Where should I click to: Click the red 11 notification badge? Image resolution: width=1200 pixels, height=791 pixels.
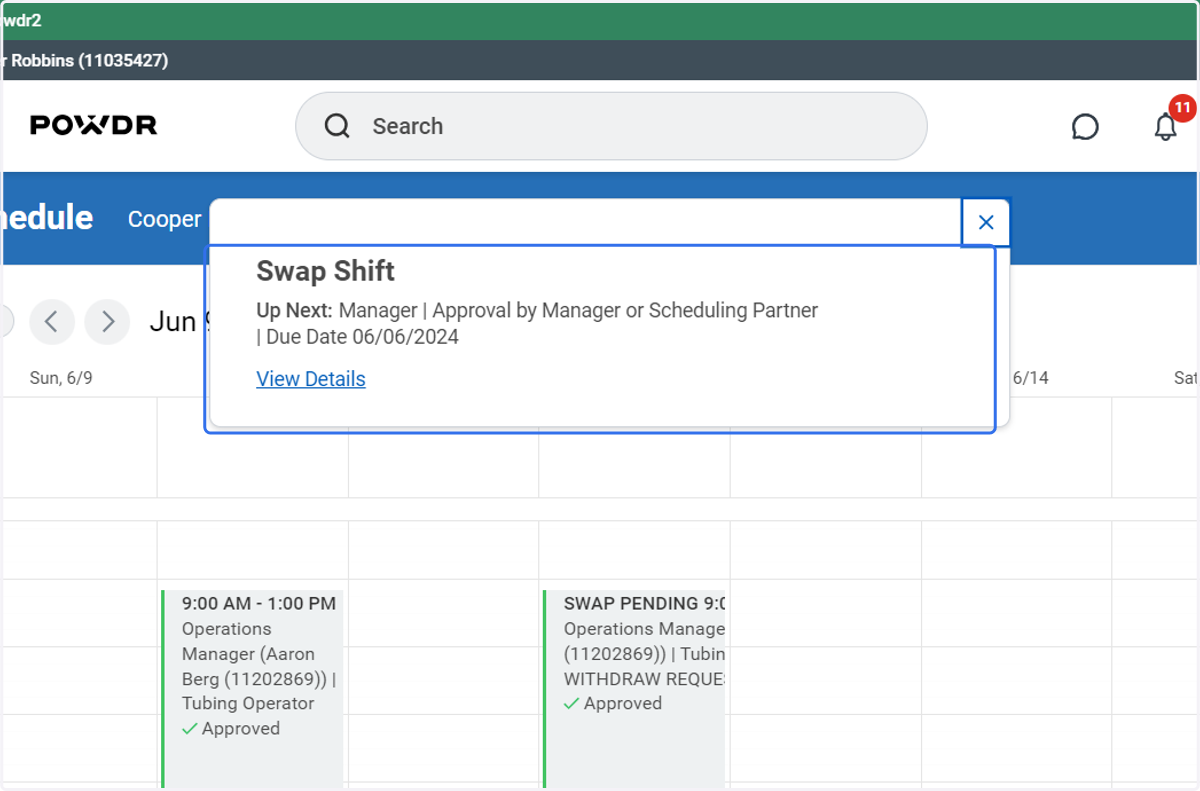[1182, 107]
